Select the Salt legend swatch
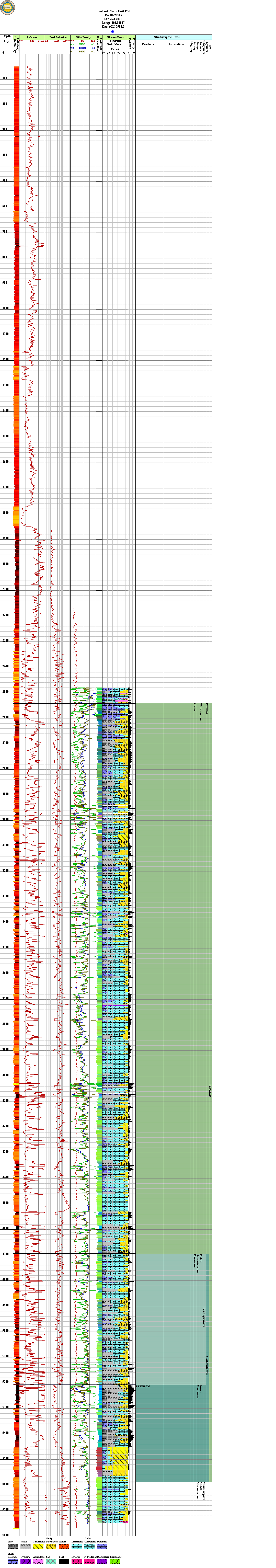This screenshot has height=1568, width=276. (x=51, y=1561)
